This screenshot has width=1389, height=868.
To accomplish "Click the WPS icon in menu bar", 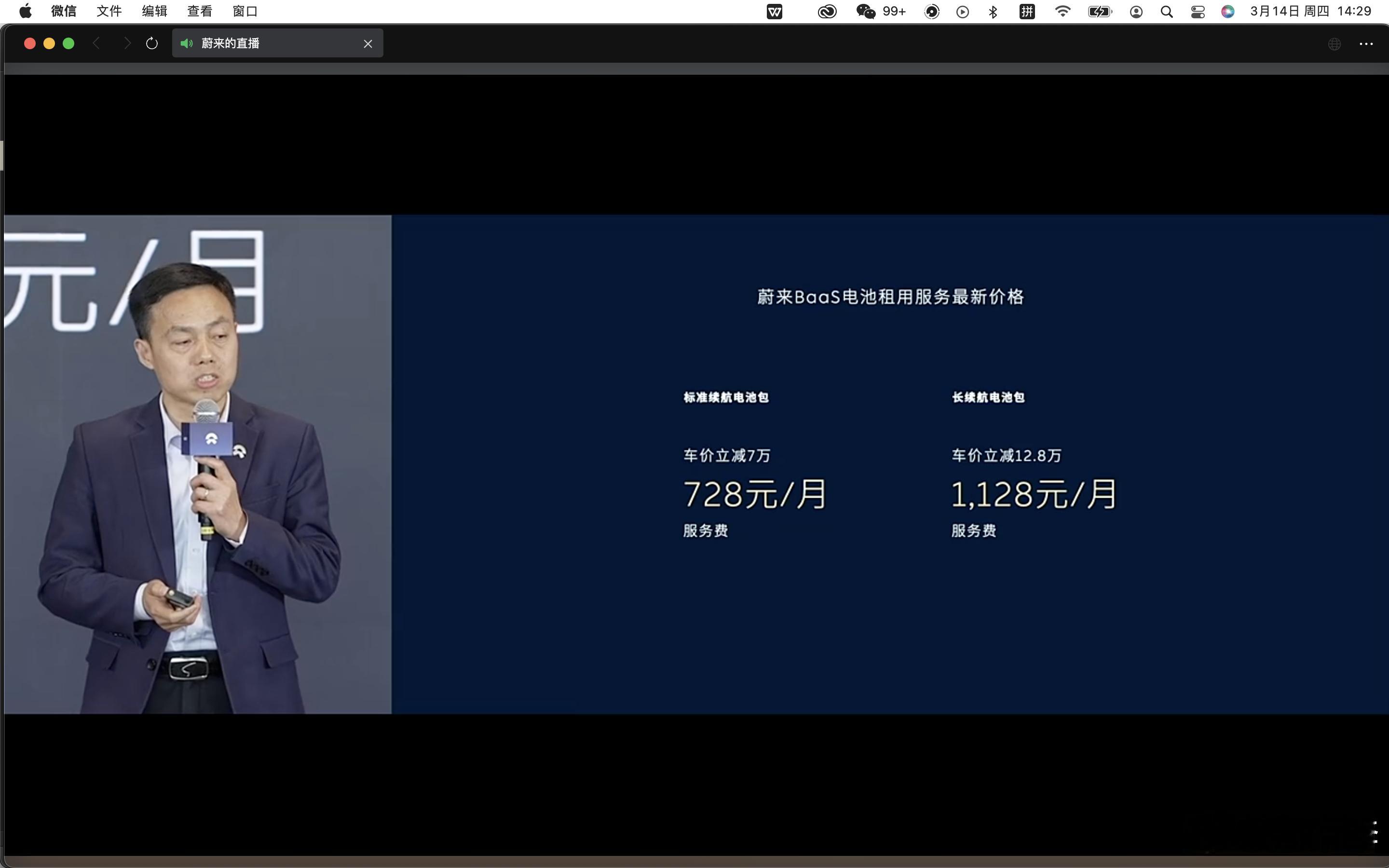I will point(774,12).
